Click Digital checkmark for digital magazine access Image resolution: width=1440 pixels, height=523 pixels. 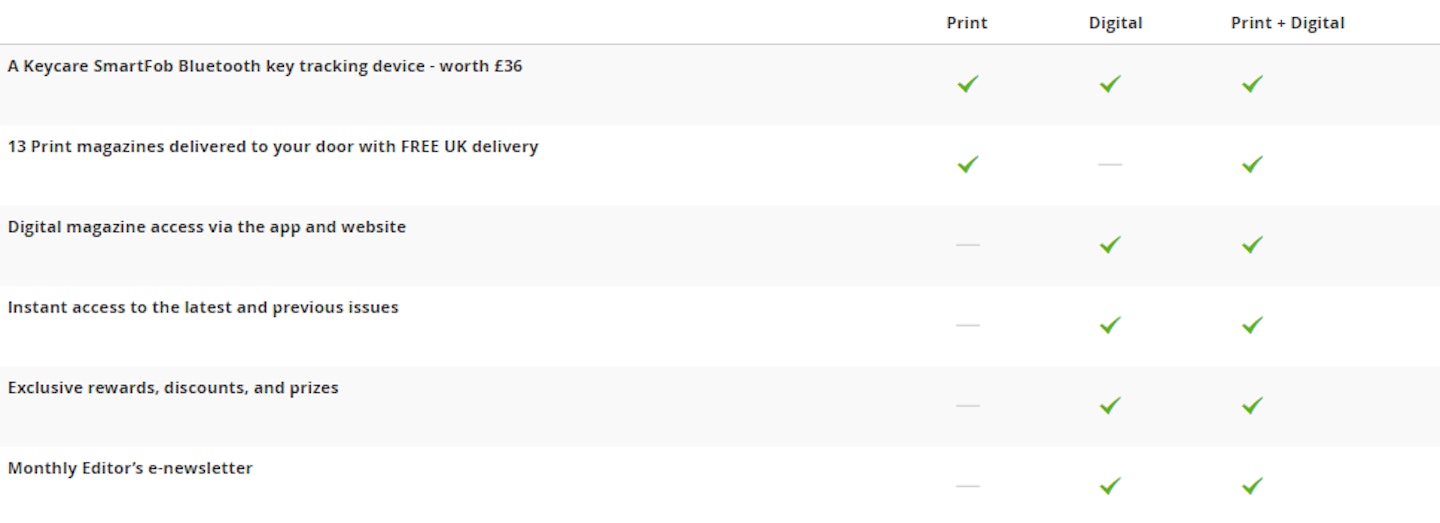[x=1110, y=244]
